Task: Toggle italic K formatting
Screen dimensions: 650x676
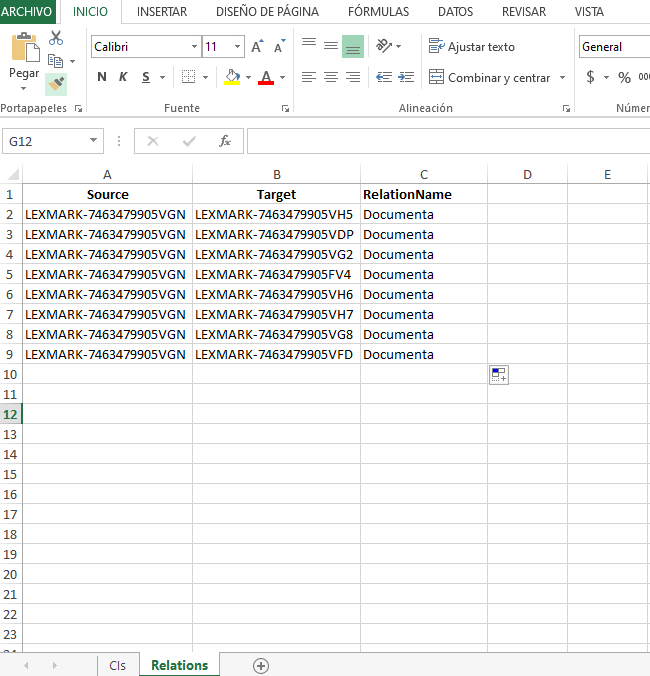Action: point(123,77)
